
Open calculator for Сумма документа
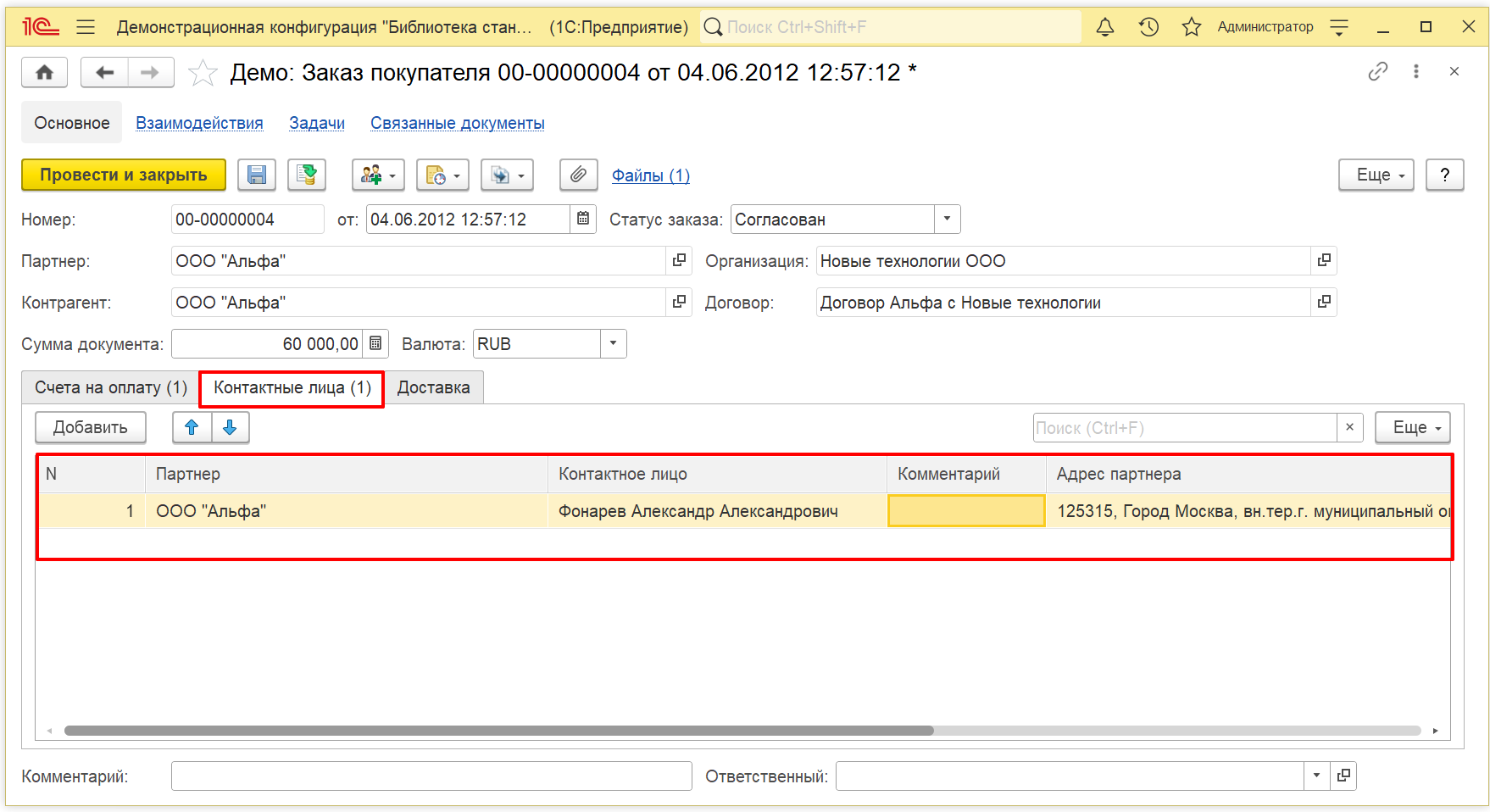click(x=375, y=344)
